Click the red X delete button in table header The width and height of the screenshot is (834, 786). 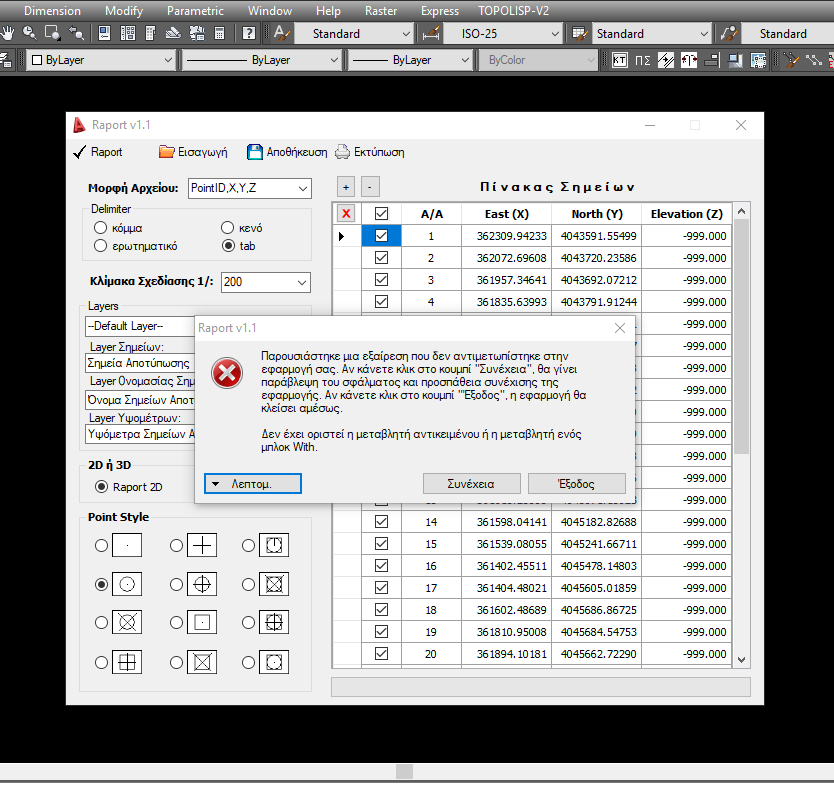pyautogui.click(x=346, y=214)
